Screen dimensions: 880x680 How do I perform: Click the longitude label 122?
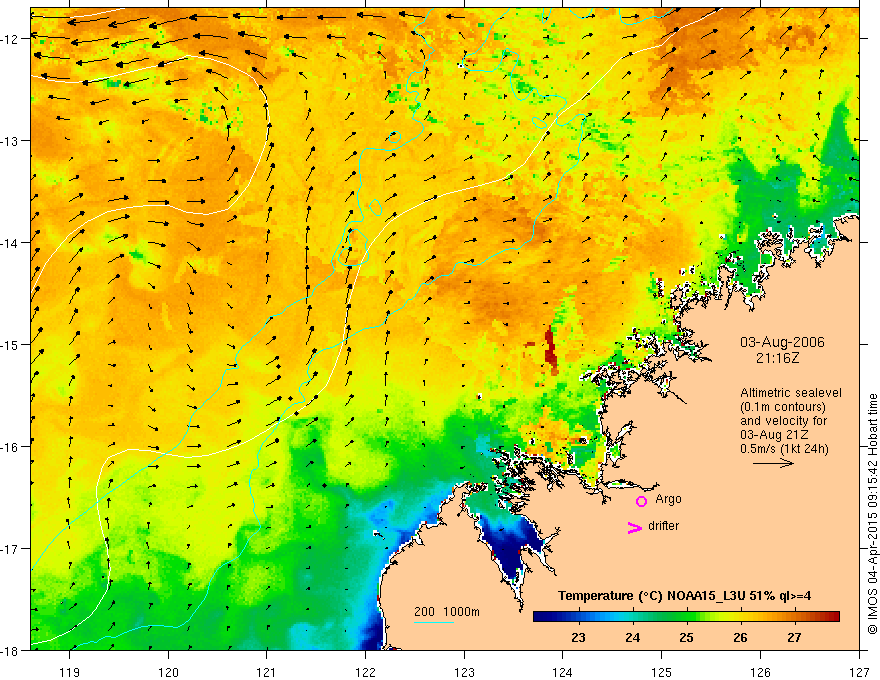(365, 673)
